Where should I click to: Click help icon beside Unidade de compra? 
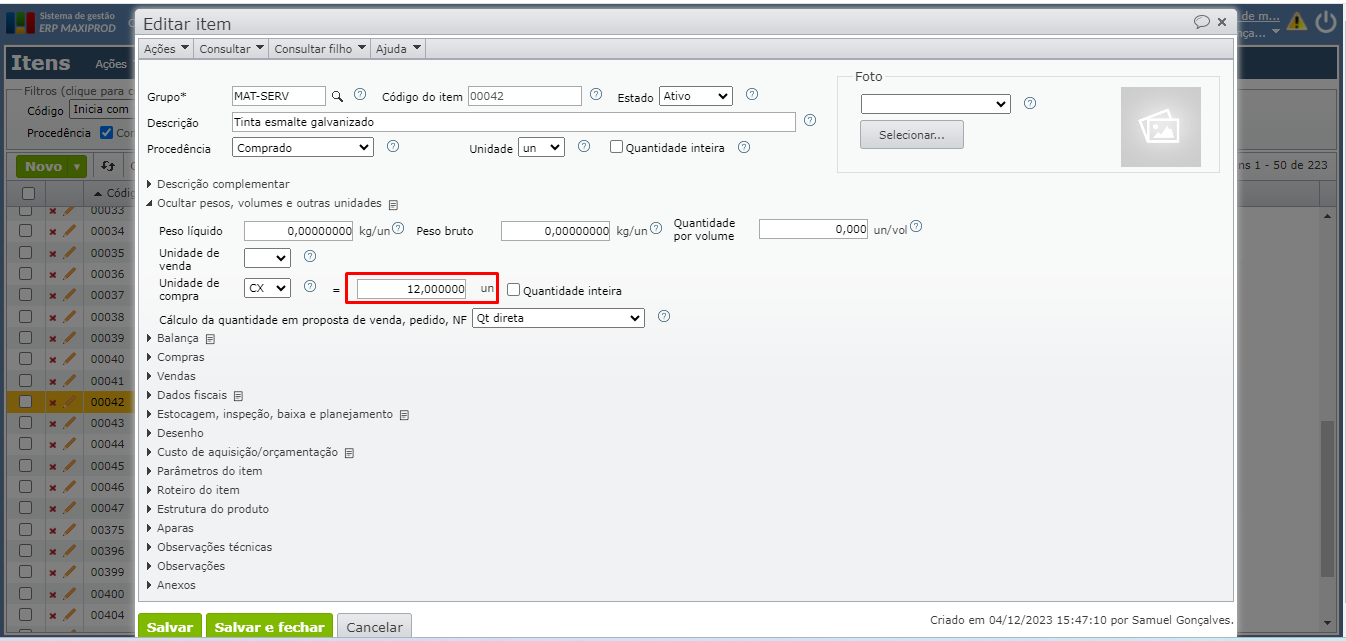[310, 287]
